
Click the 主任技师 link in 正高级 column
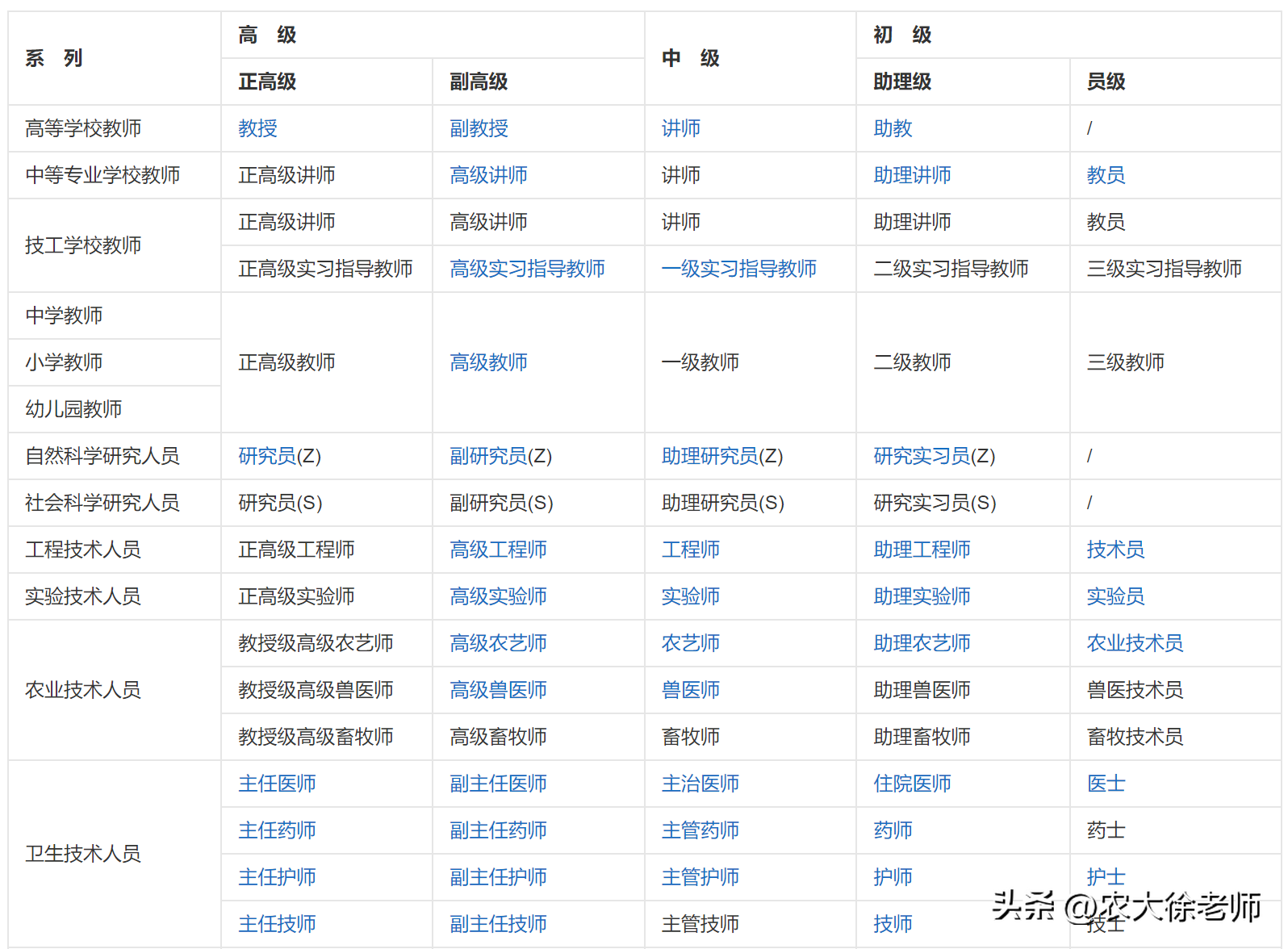tap(277, 924)
